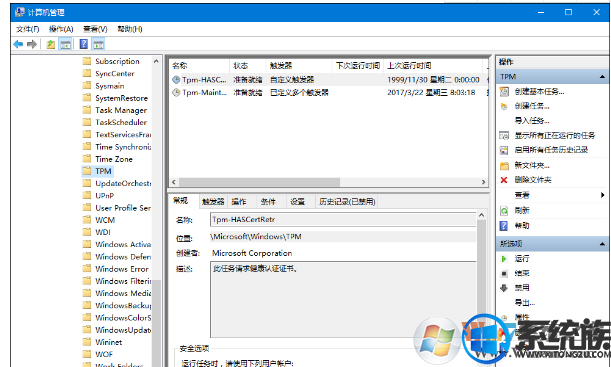
Task: Click the 结束 stop square icon
Action: click(x=504, y=273)
